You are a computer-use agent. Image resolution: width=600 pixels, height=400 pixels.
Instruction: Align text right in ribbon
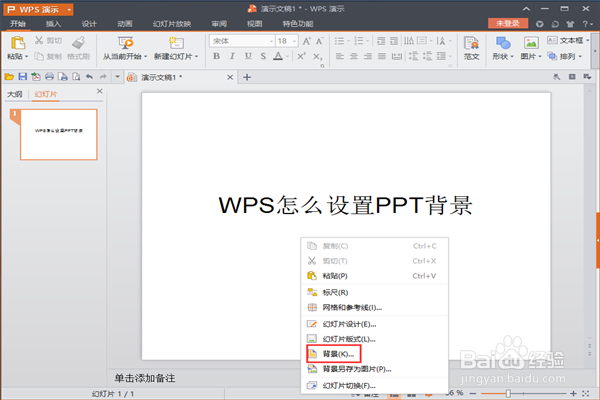point(368,56)
